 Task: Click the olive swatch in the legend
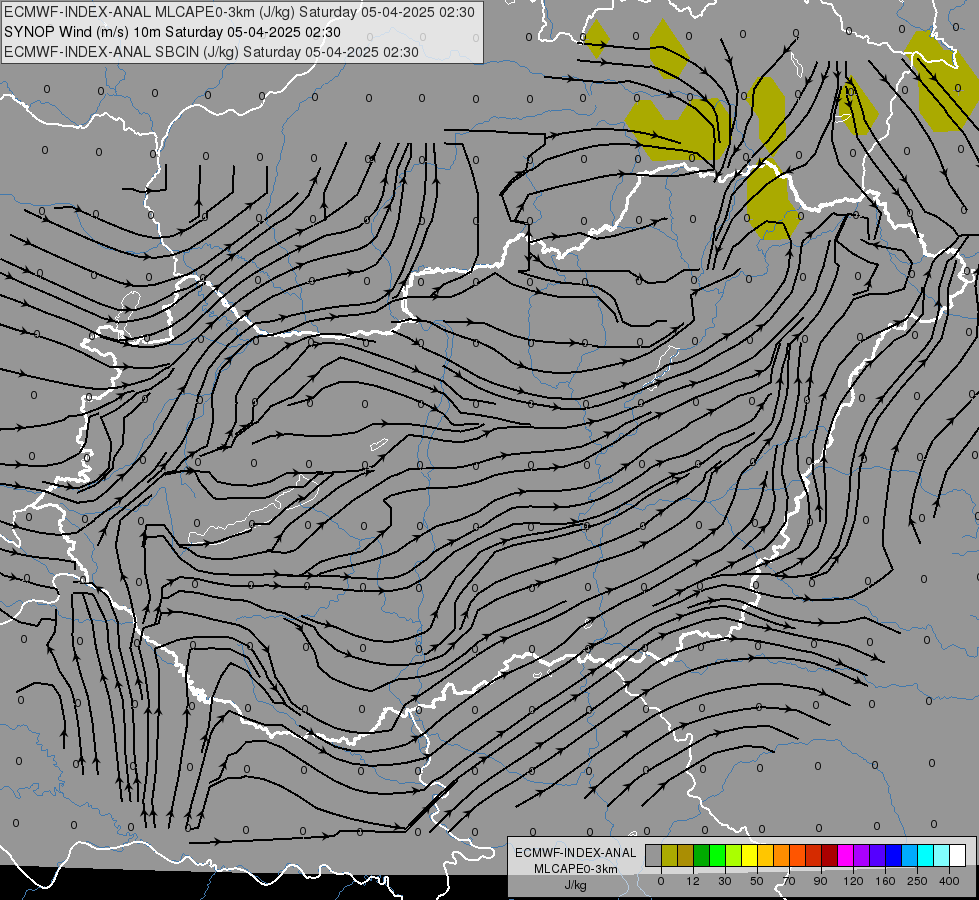pos(669,855)
